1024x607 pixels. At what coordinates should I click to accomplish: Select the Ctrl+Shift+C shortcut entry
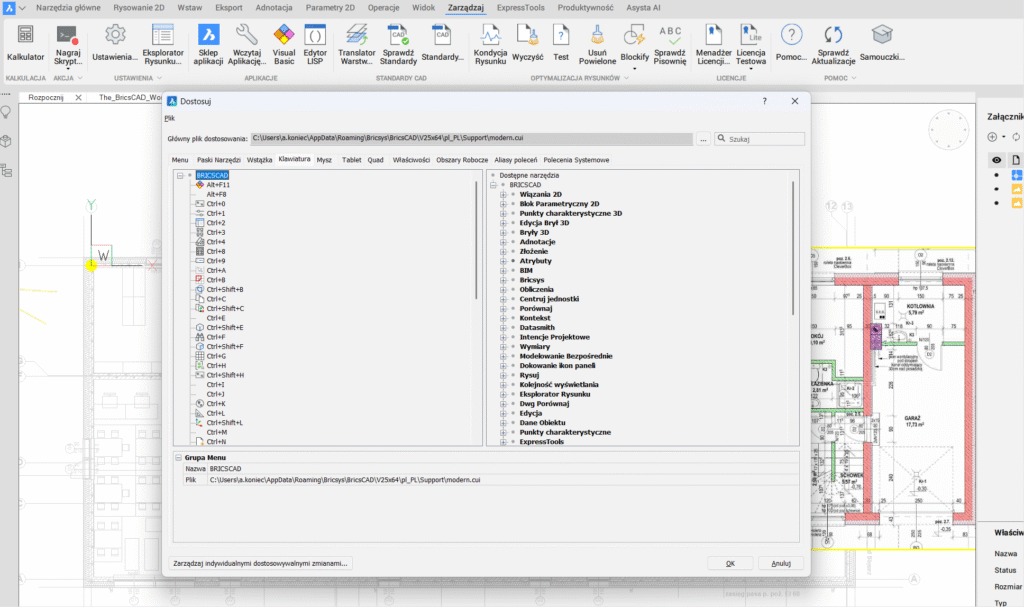pyautogui.click(x=225, y=309)
